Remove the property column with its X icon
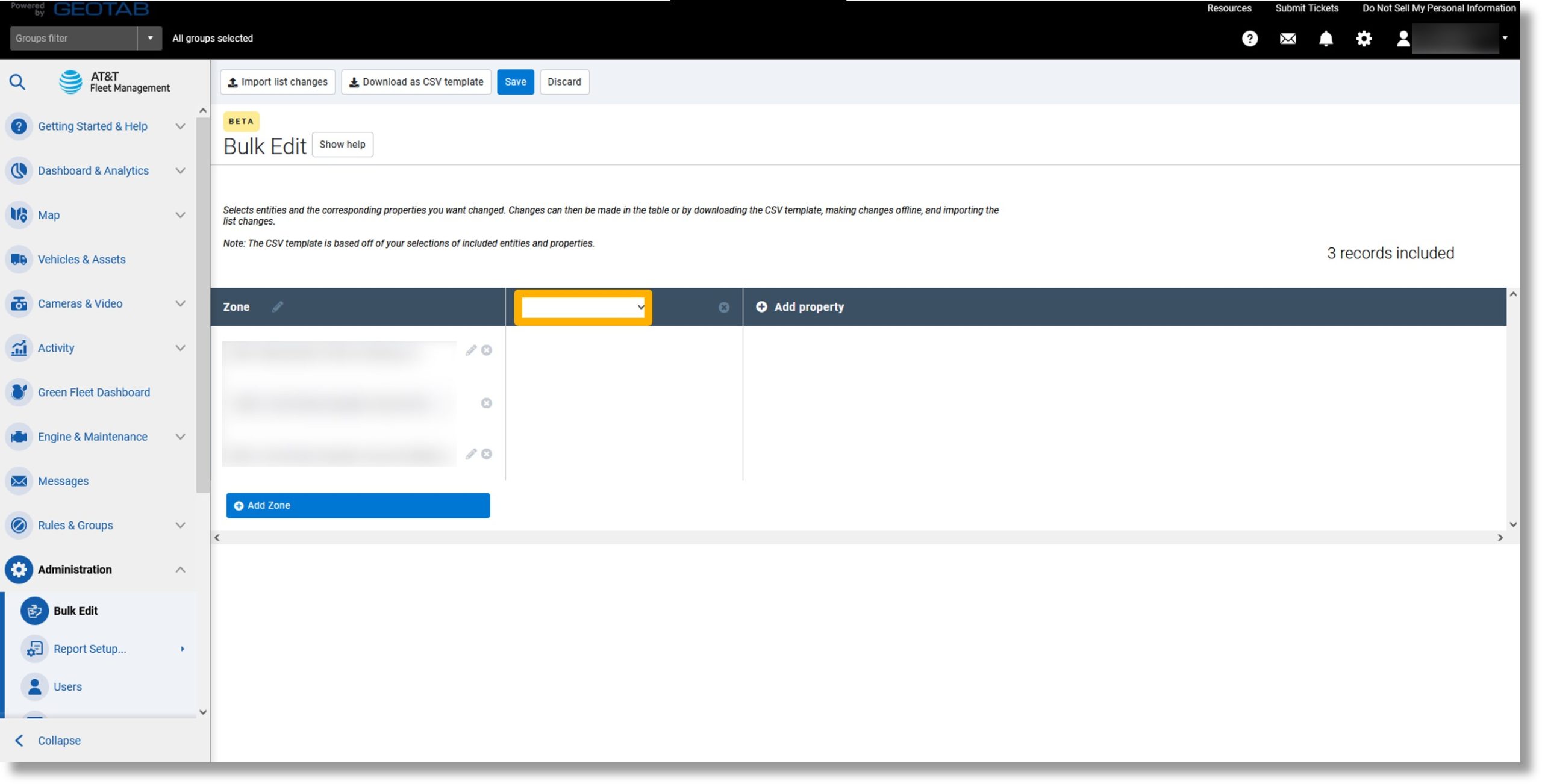This screenshot has height=784, width=1542. coord(724,308)
